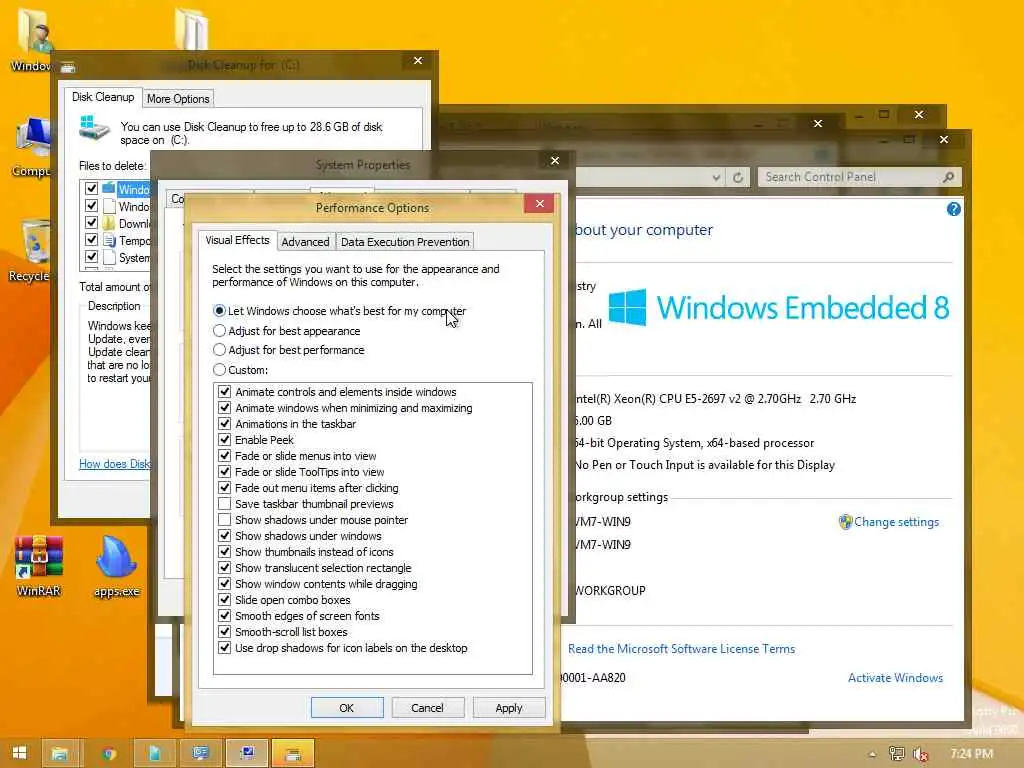Click the search magnifier in Control Panel
Screen dimensions: 1024x768
(x=948, y=177)
